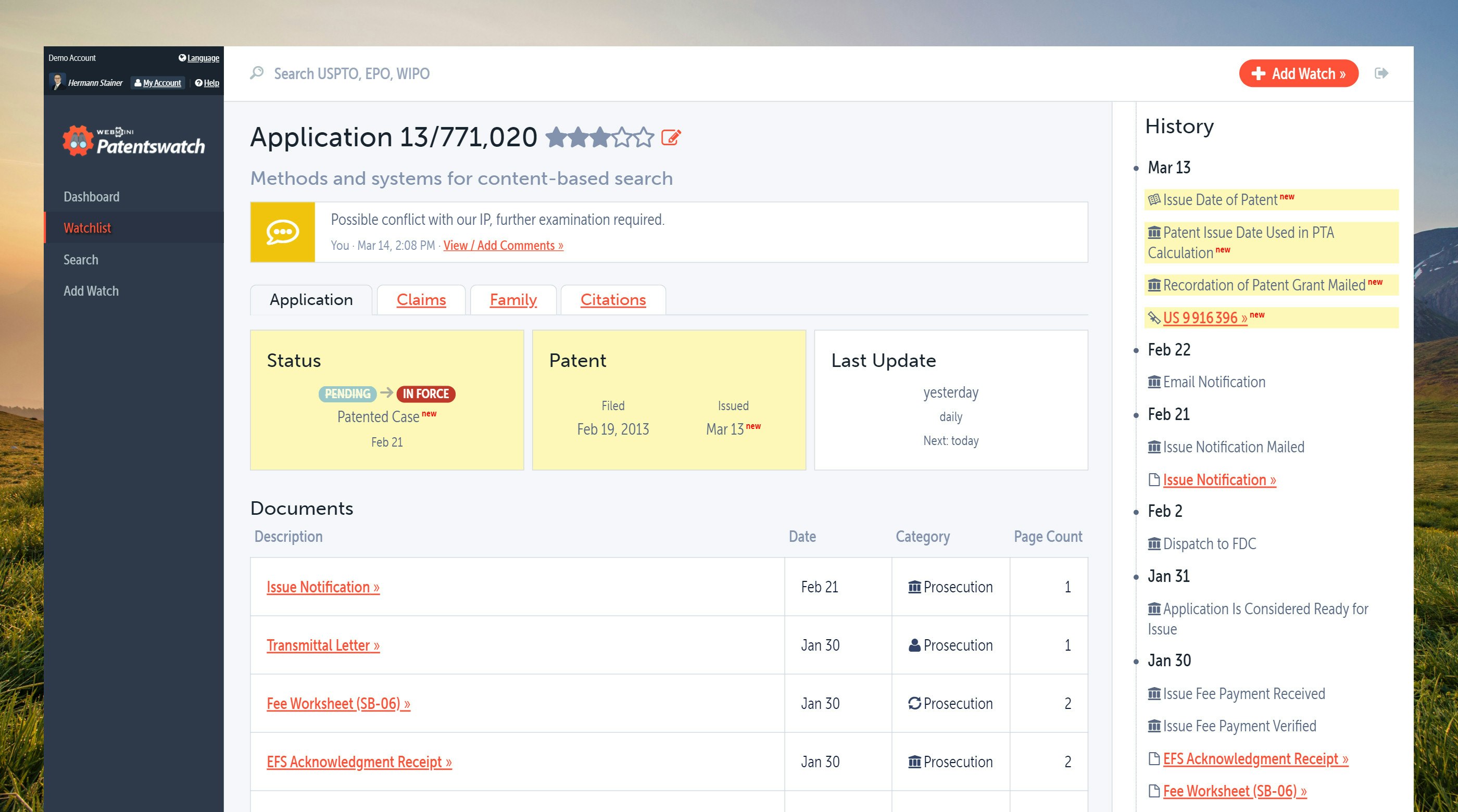Open View / Add Comments link
This screenshot has width=1458, height=812.
(x=502, y=245)
